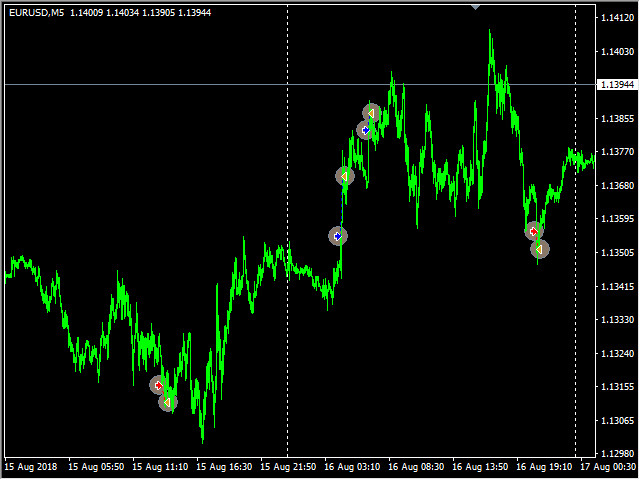Screen dimensions: 640x480
Task: Click the current price label 1.13944
Action: tap(618, 84)
